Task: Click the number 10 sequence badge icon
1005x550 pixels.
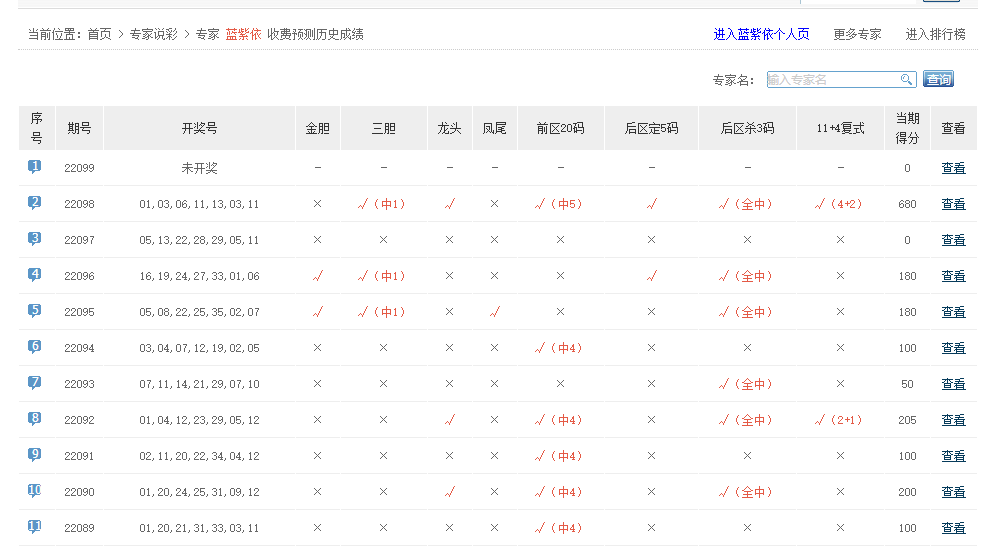Action: [x=35, y=491]
